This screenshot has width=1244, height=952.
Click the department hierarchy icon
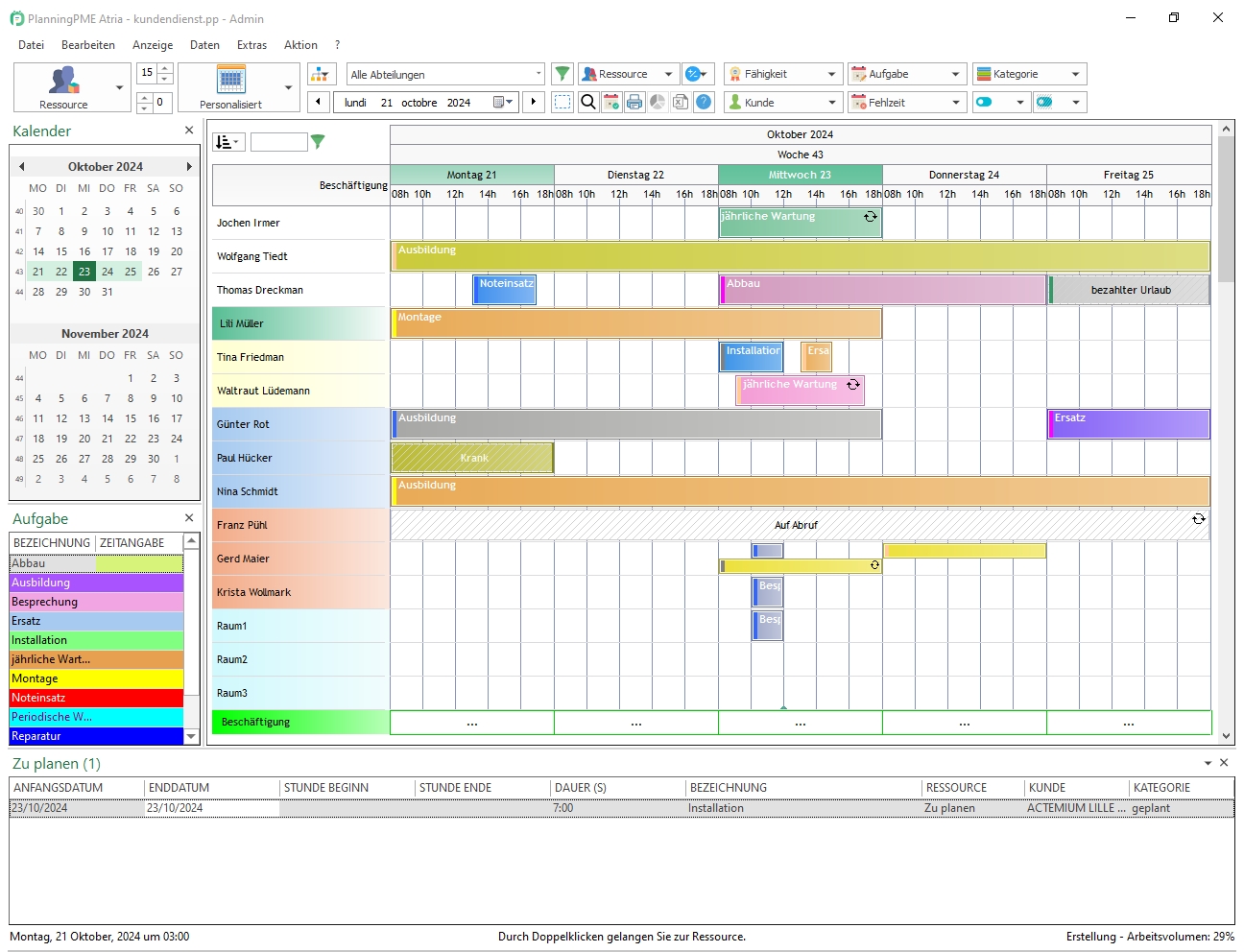pyautogui.click(x=321, y=74)
